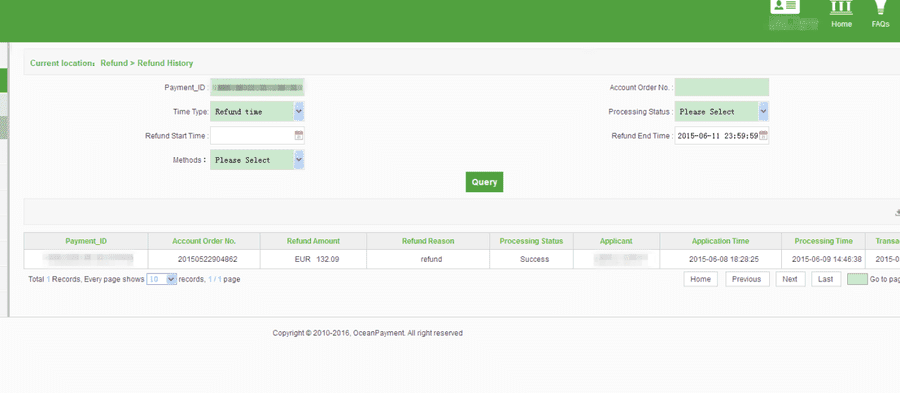
Task: Click the Next page button
Action: tap(790, 279)
